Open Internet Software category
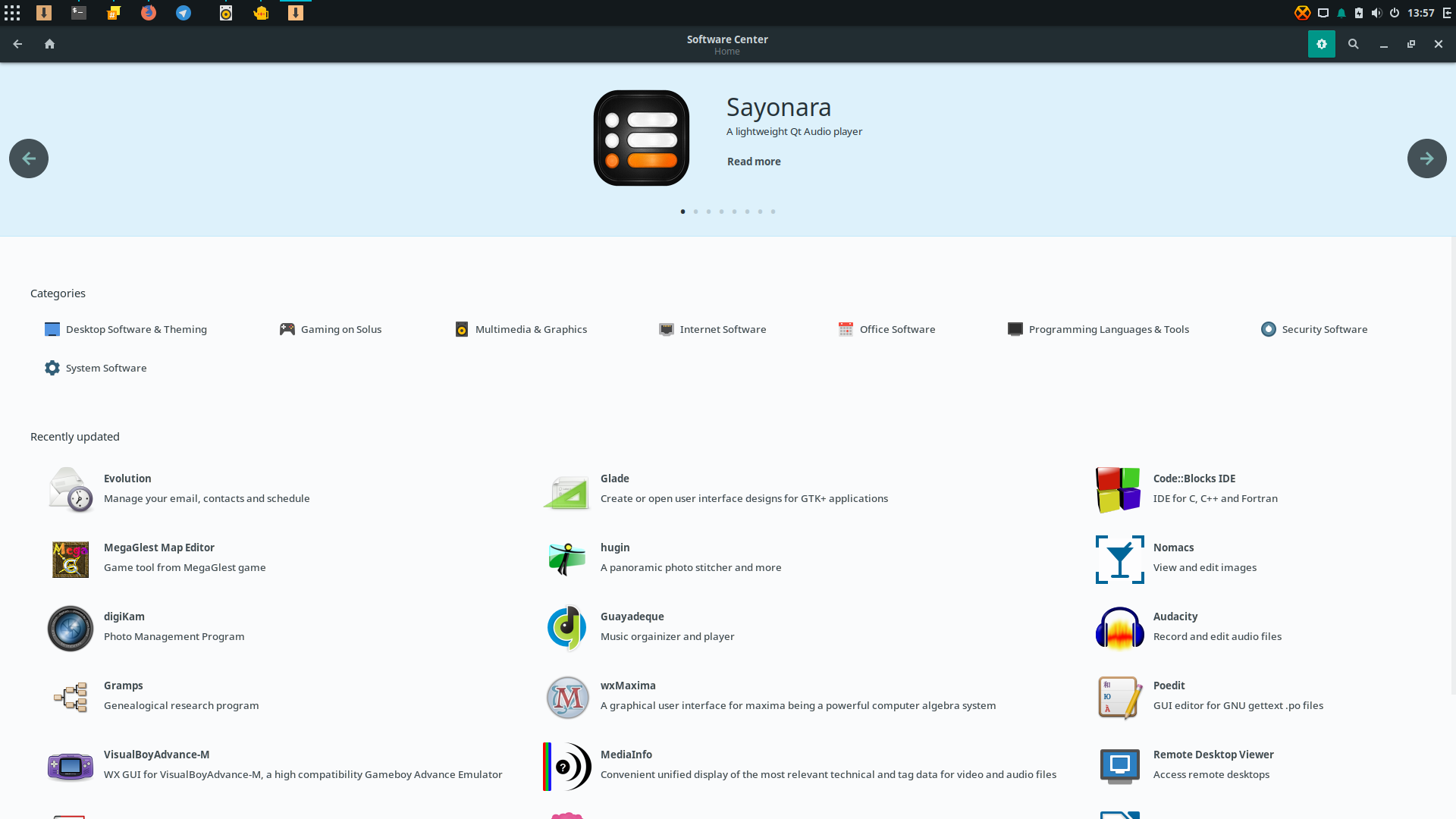 [713, 329]
